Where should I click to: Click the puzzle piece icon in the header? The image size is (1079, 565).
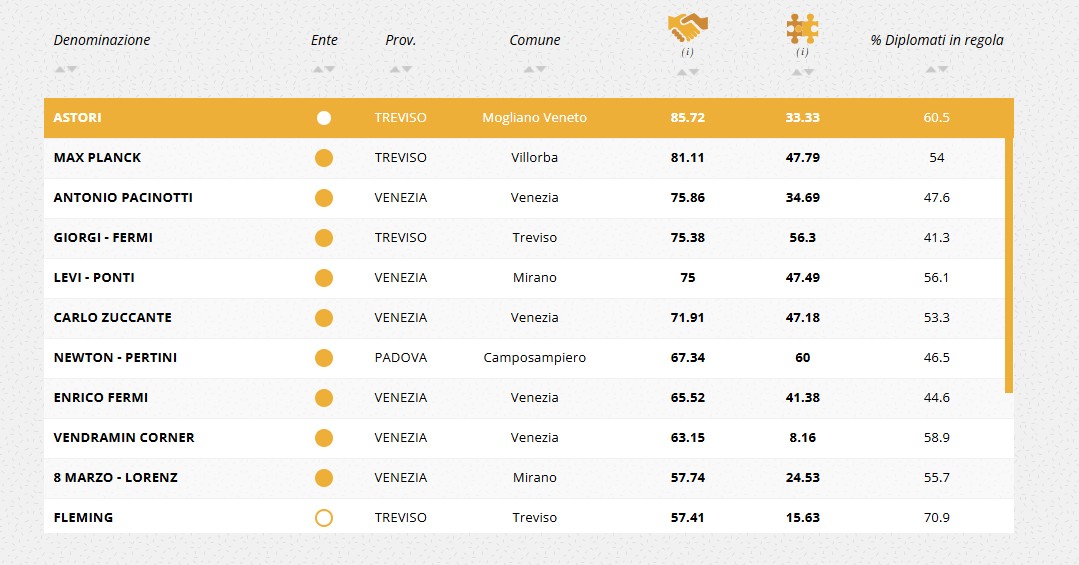[x=802, y=28]
